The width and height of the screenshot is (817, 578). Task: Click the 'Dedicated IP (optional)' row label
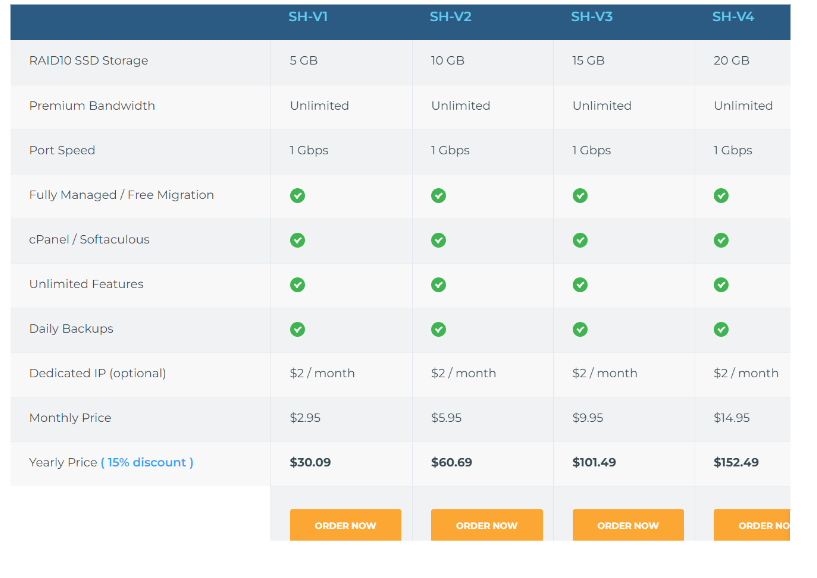tap(97, 373)
